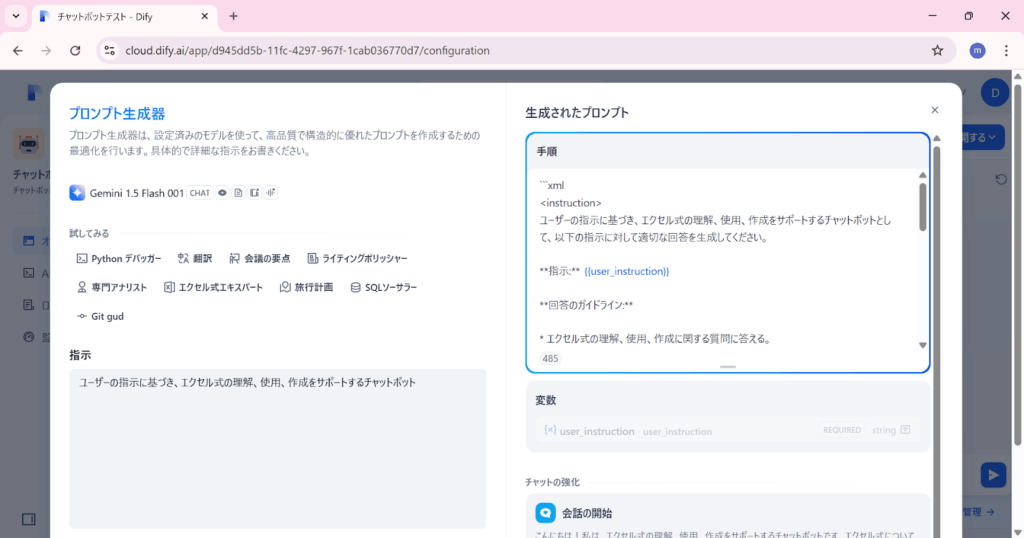
Task: Select the Python デバッガー template
Action: pyautogui.click(x=119, y=259)
